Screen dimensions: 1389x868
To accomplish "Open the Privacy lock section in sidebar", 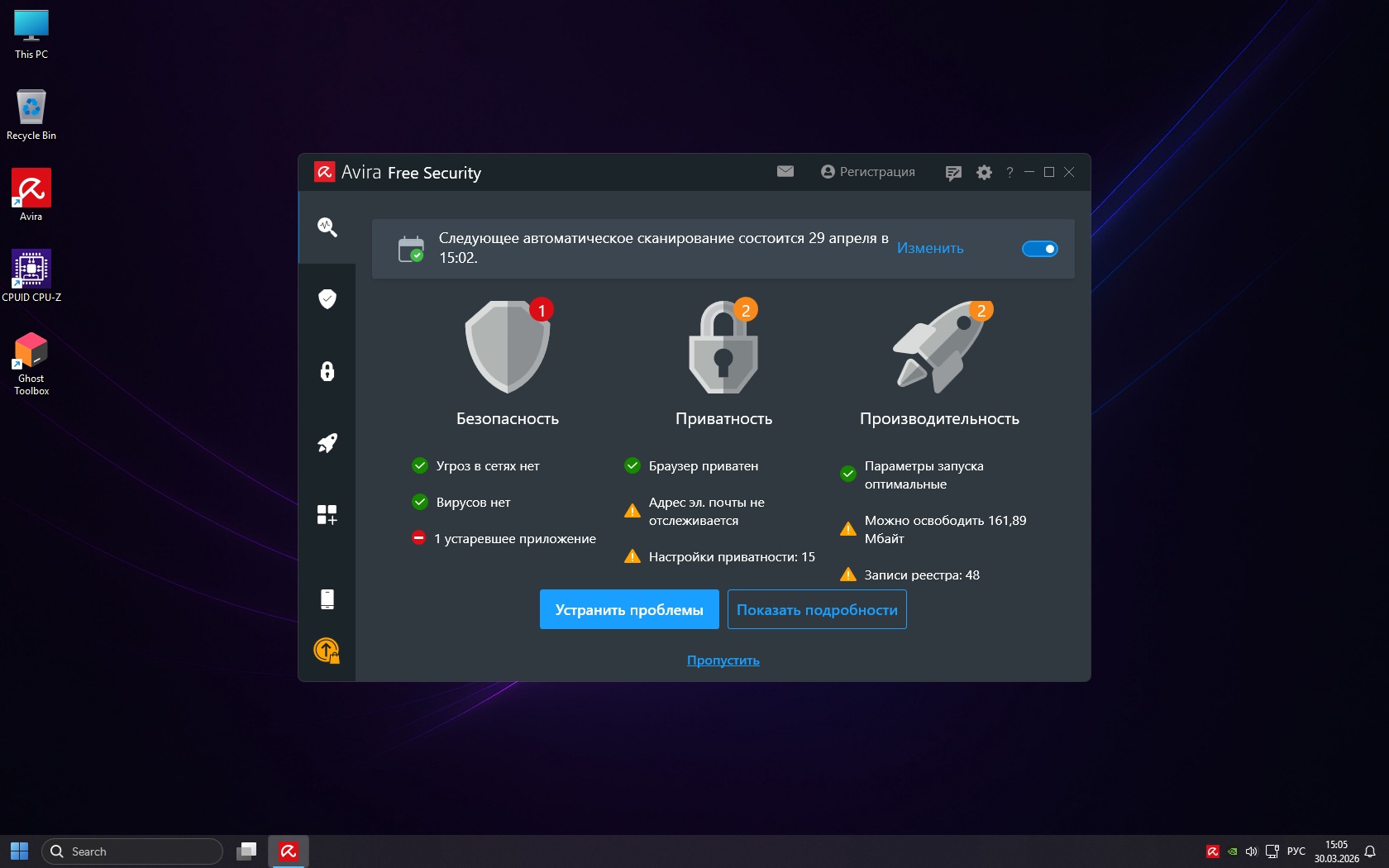I will (x=327, y=371).
